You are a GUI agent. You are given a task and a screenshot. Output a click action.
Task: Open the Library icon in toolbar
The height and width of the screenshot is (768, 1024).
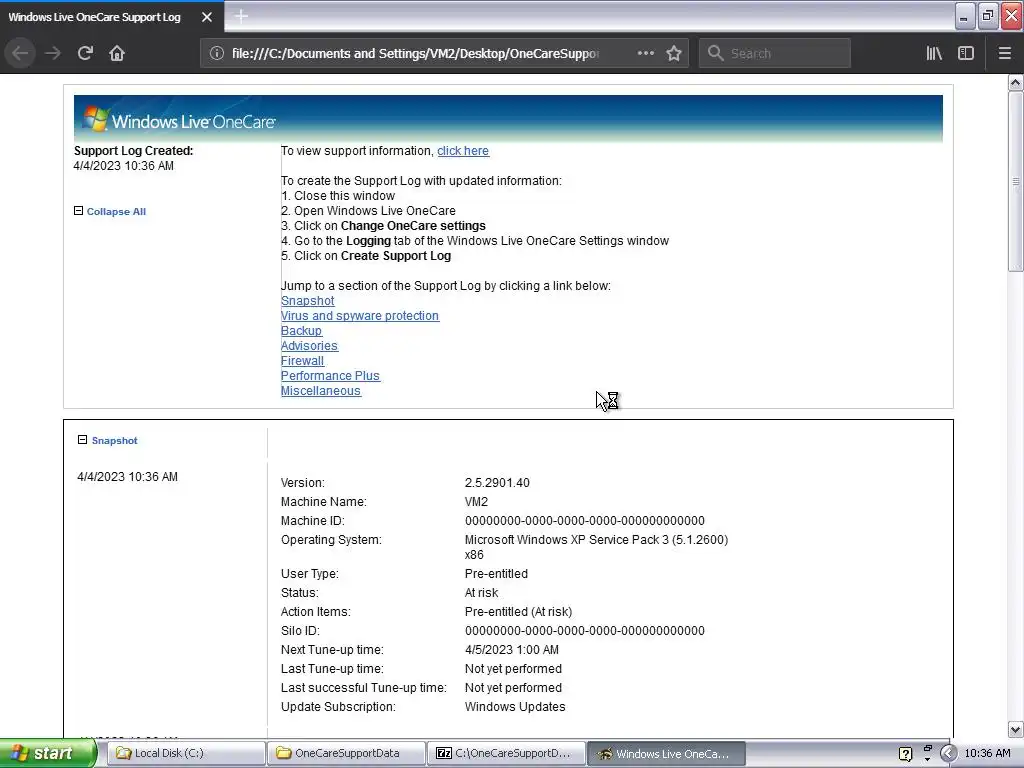pyautogui.click(x=934, y=53)
